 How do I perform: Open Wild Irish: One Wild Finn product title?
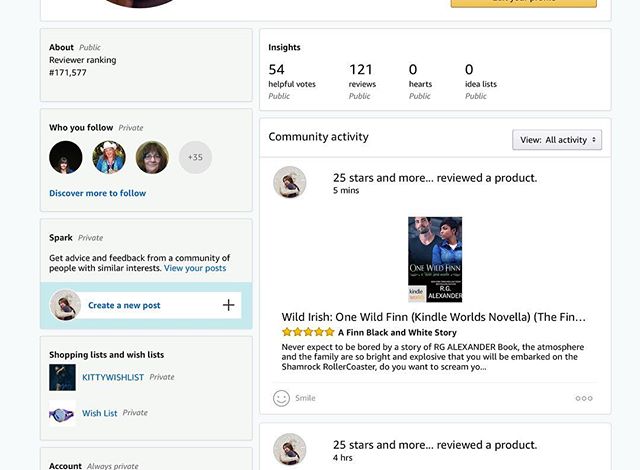433,317
